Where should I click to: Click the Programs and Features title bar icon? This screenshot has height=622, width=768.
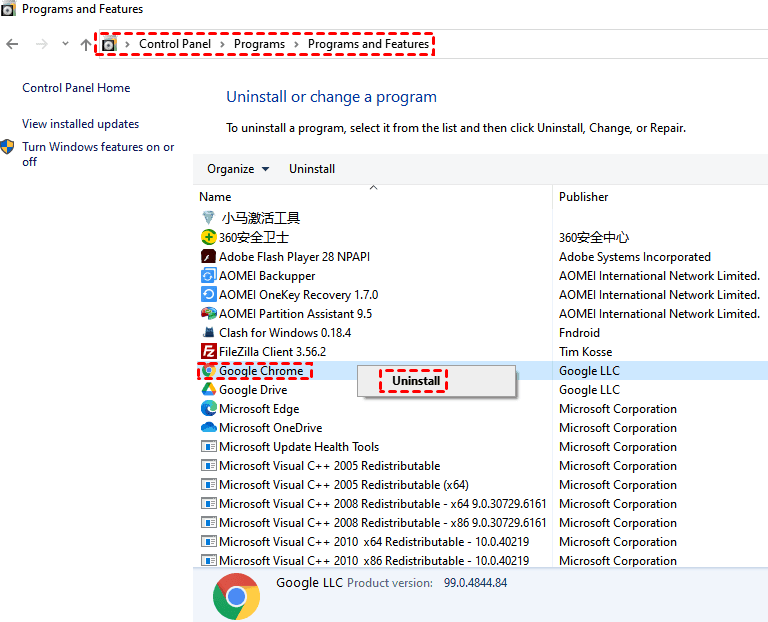8,9
